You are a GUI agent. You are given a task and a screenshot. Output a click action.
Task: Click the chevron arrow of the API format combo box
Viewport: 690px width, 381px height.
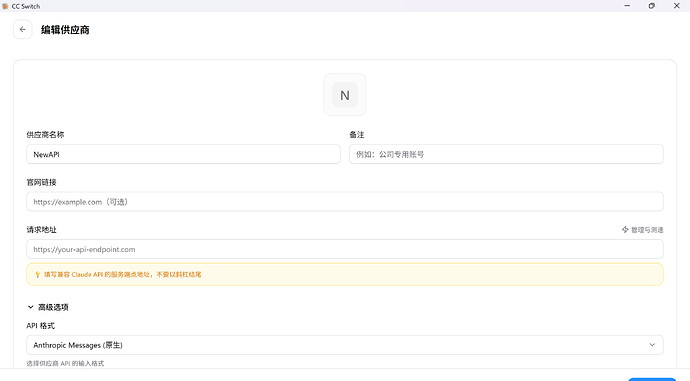pyautogui.click(x=652, y=345)
